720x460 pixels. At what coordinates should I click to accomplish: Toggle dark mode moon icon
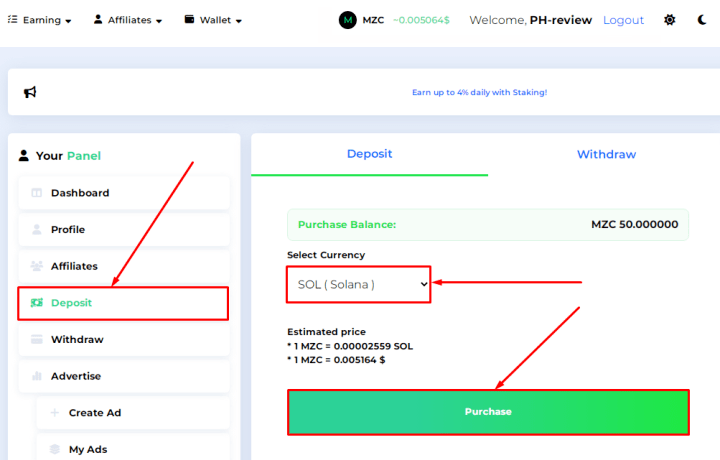pyautogui.click(x=702, y=20)
